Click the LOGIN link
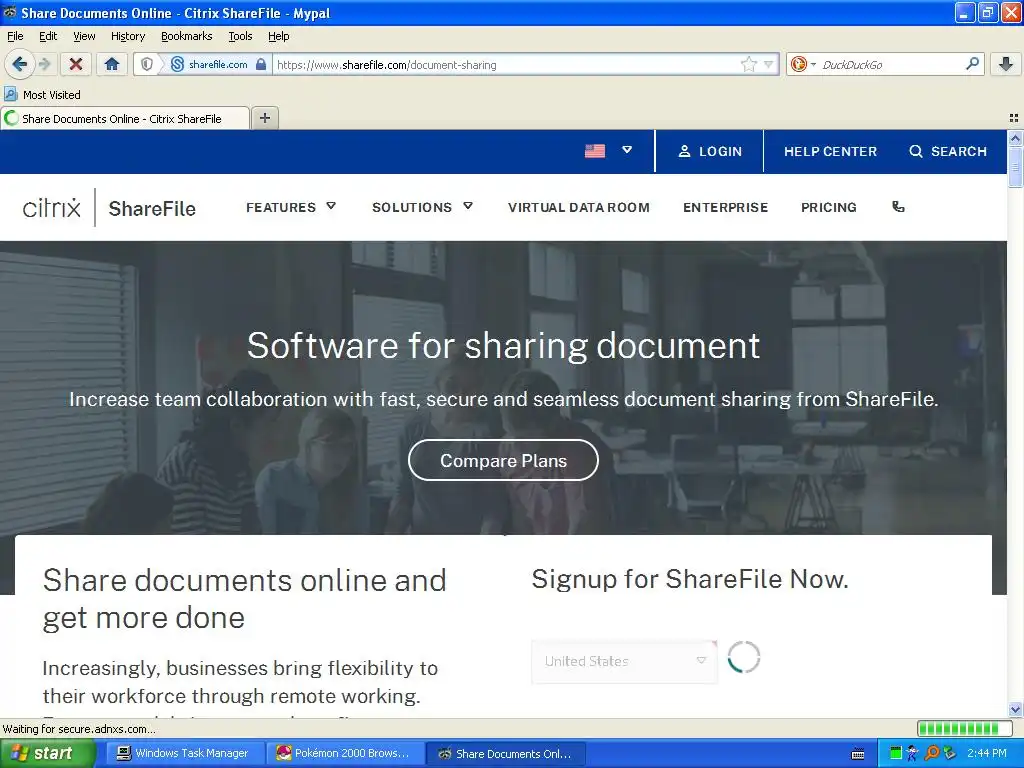This screenshot has height=768, width=1024. coord(710,152)
